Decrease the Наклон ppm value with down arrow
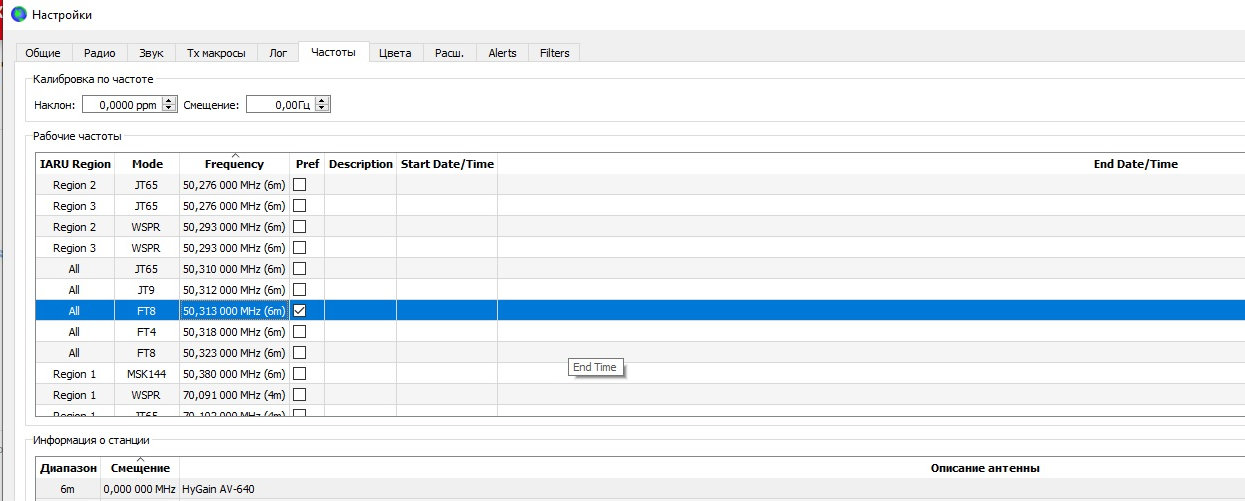 click(x=168, y=108)
